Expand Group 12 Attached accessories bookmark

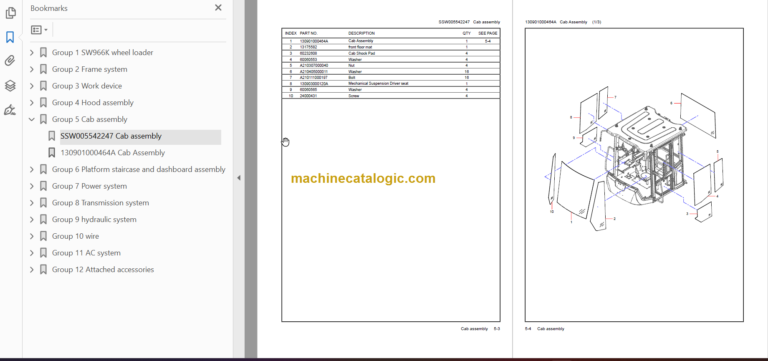pos(32,269)
